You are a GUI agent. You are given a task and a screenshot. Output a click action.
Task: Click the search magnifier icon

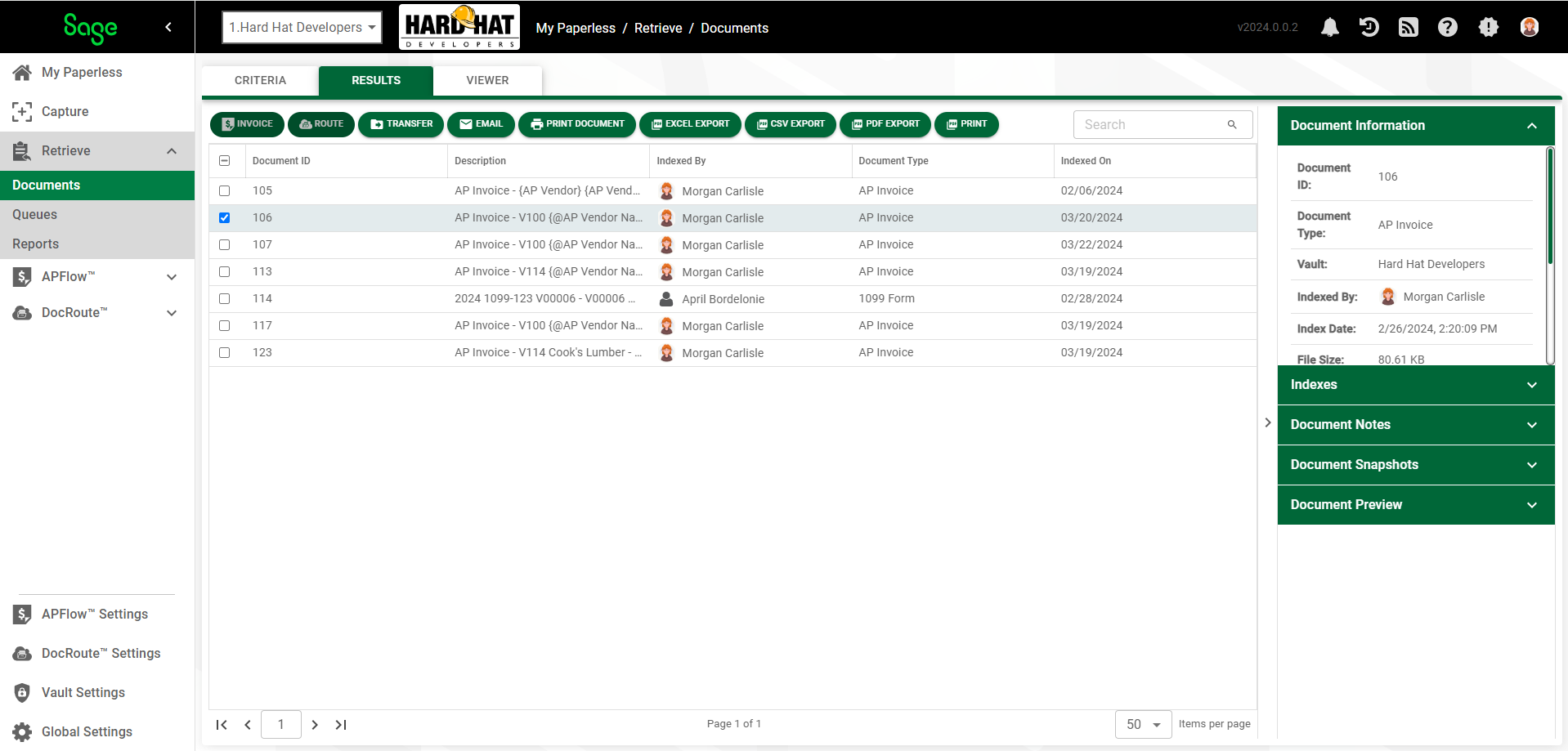[x=1232, y=124]
